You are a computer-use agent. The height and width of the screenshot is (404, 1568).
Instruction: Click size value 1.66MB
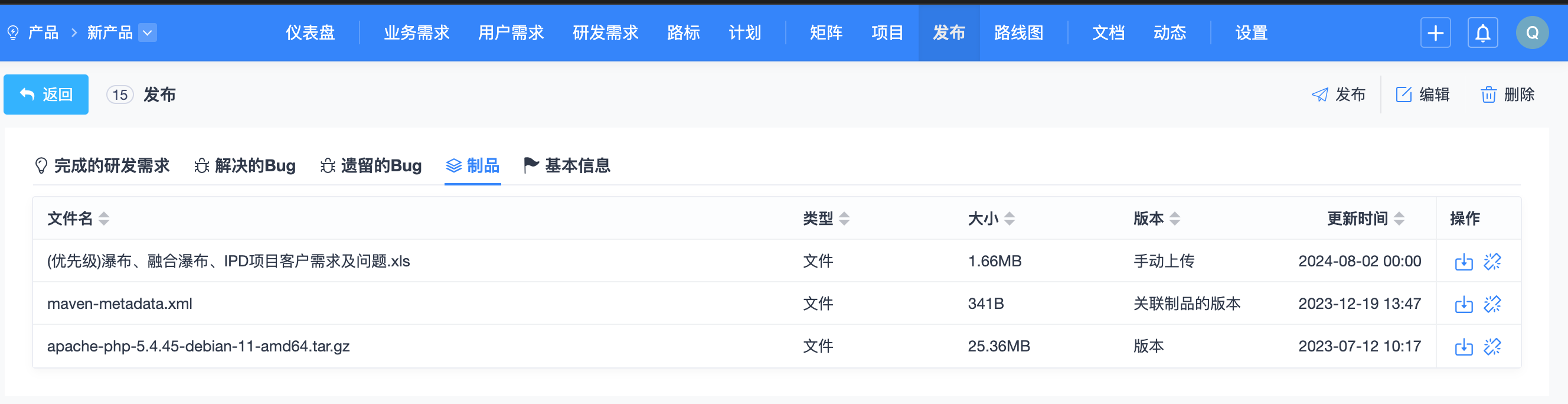(x=995, y=262)
